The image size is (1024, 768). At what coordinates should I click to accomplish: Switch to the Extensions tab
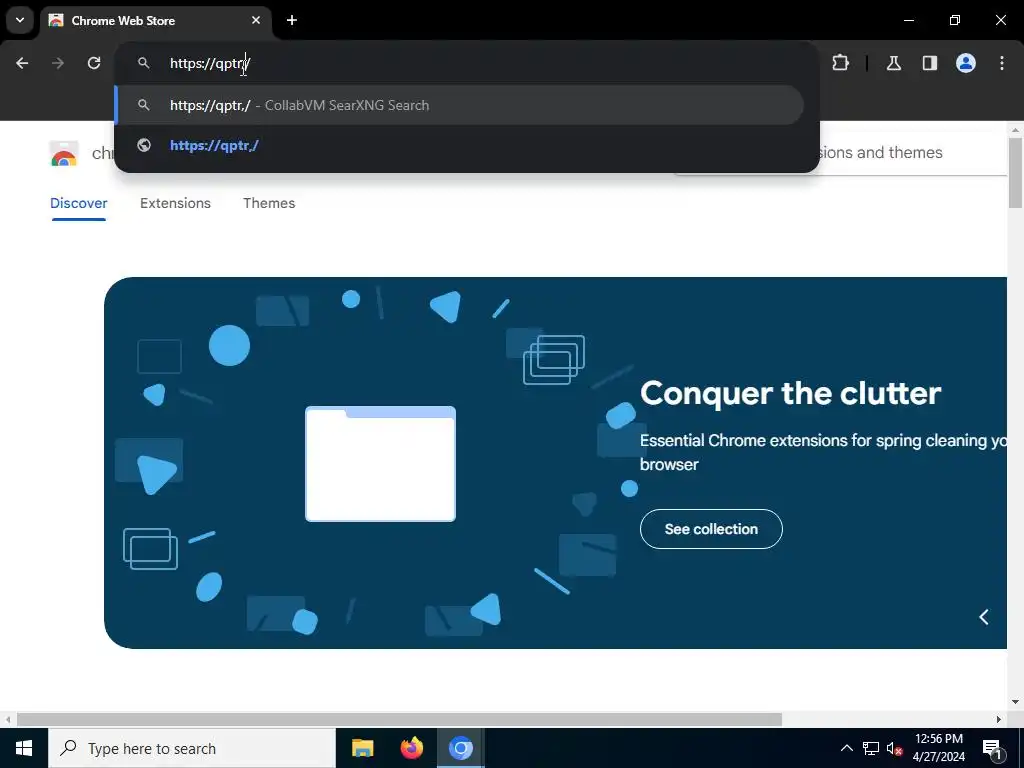coord(175,203)
